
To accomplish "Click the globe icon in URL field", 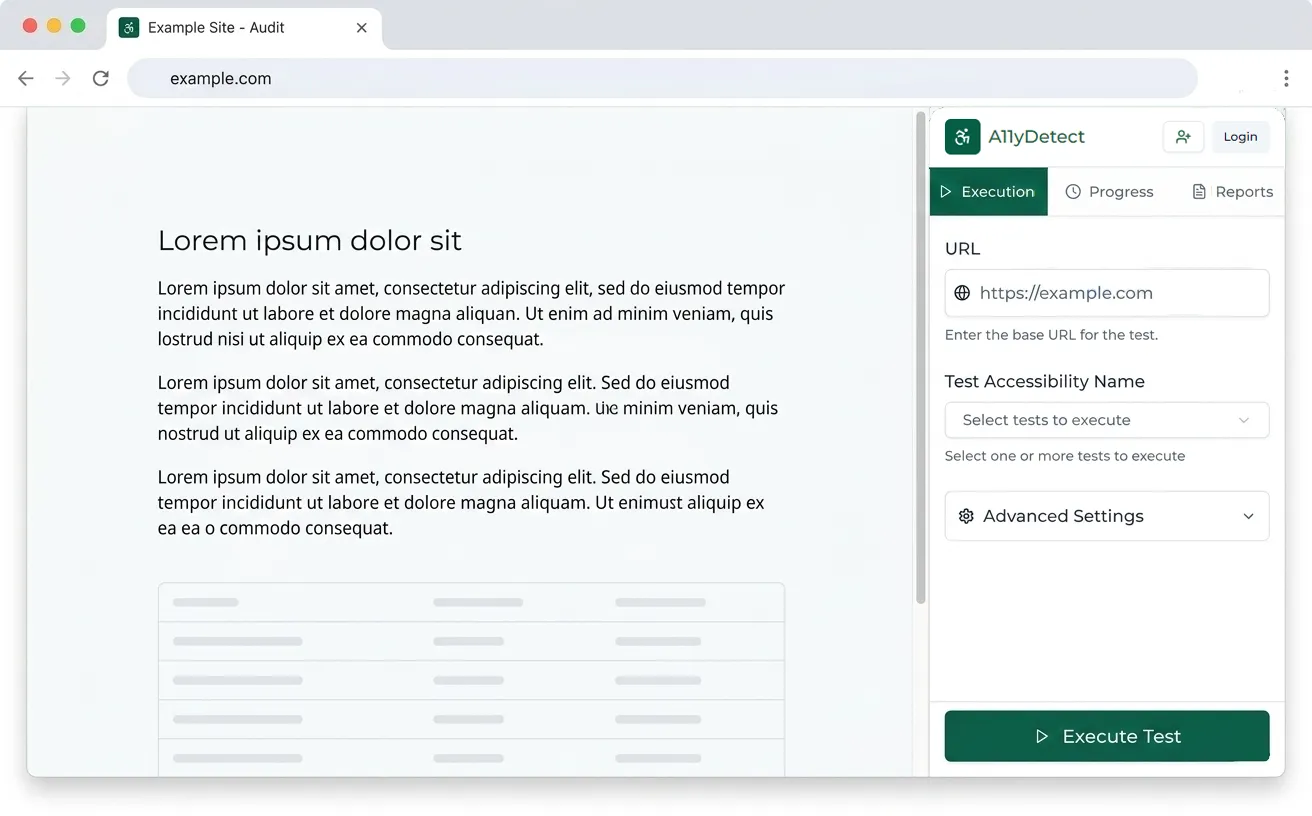I will coord(962,293).
